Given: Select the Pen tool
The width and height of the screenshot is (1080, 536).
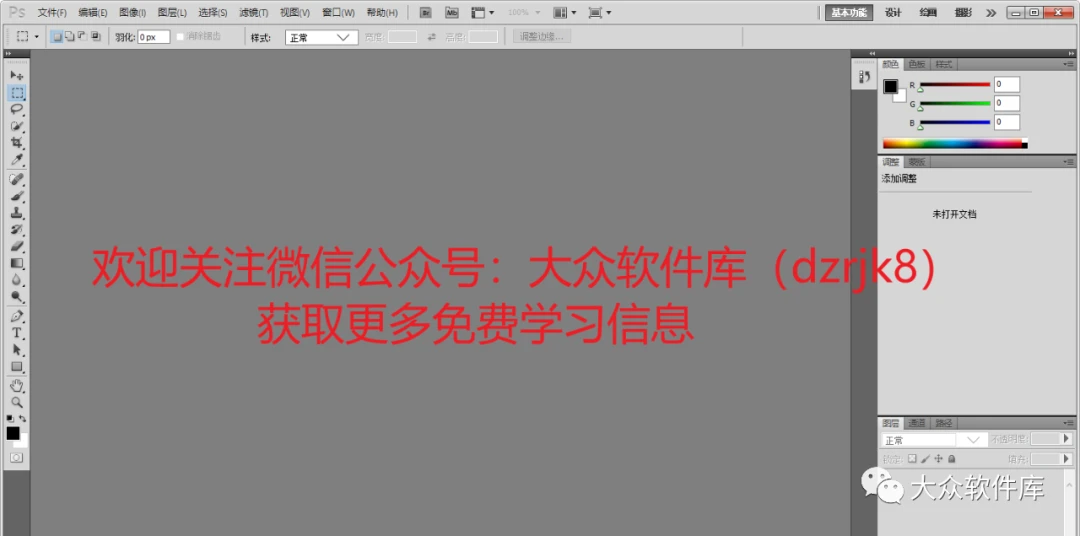Looking at the screenshot, I should coord(17,316).
